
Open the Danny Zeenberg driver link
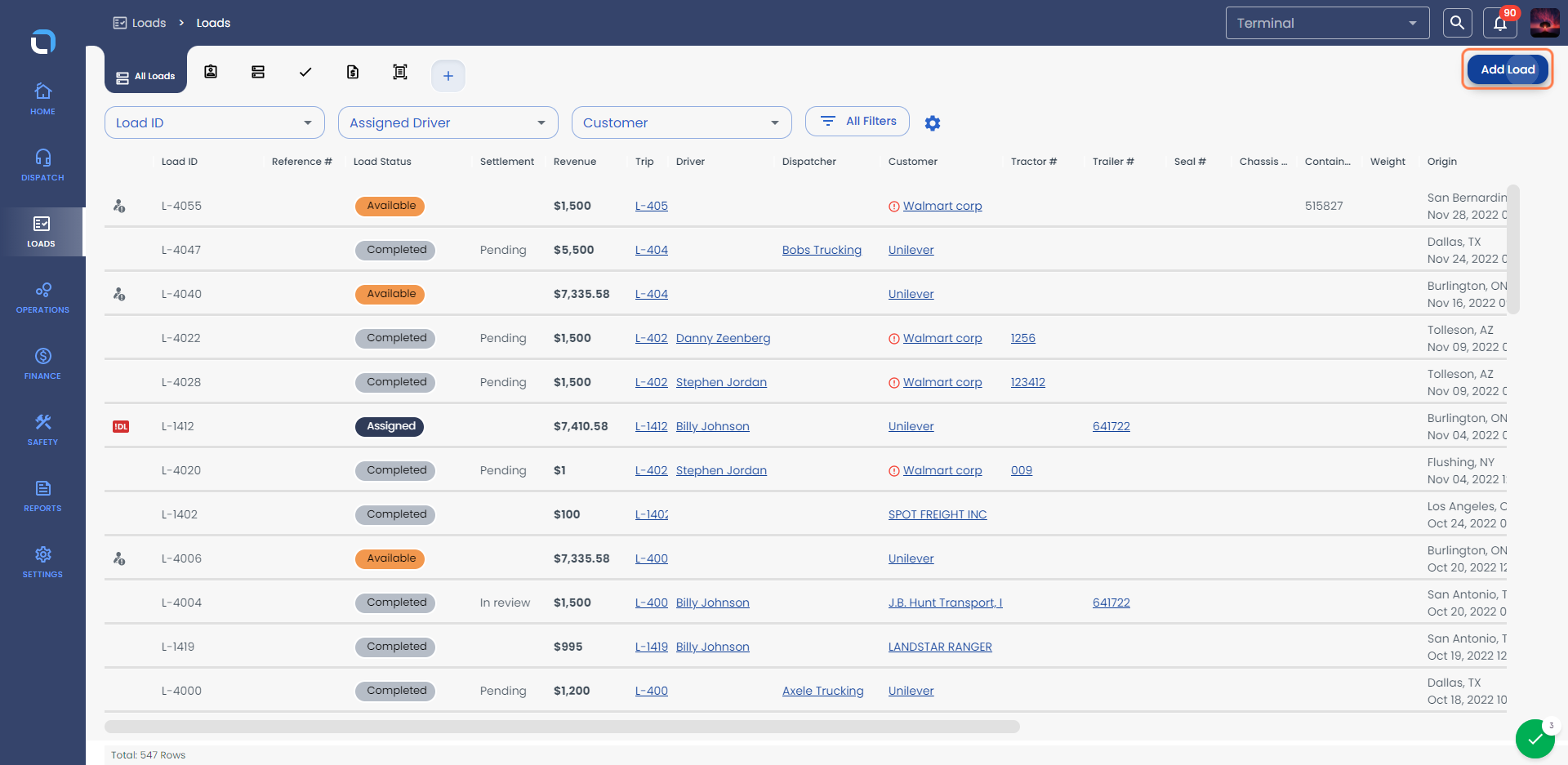(723, 338)
